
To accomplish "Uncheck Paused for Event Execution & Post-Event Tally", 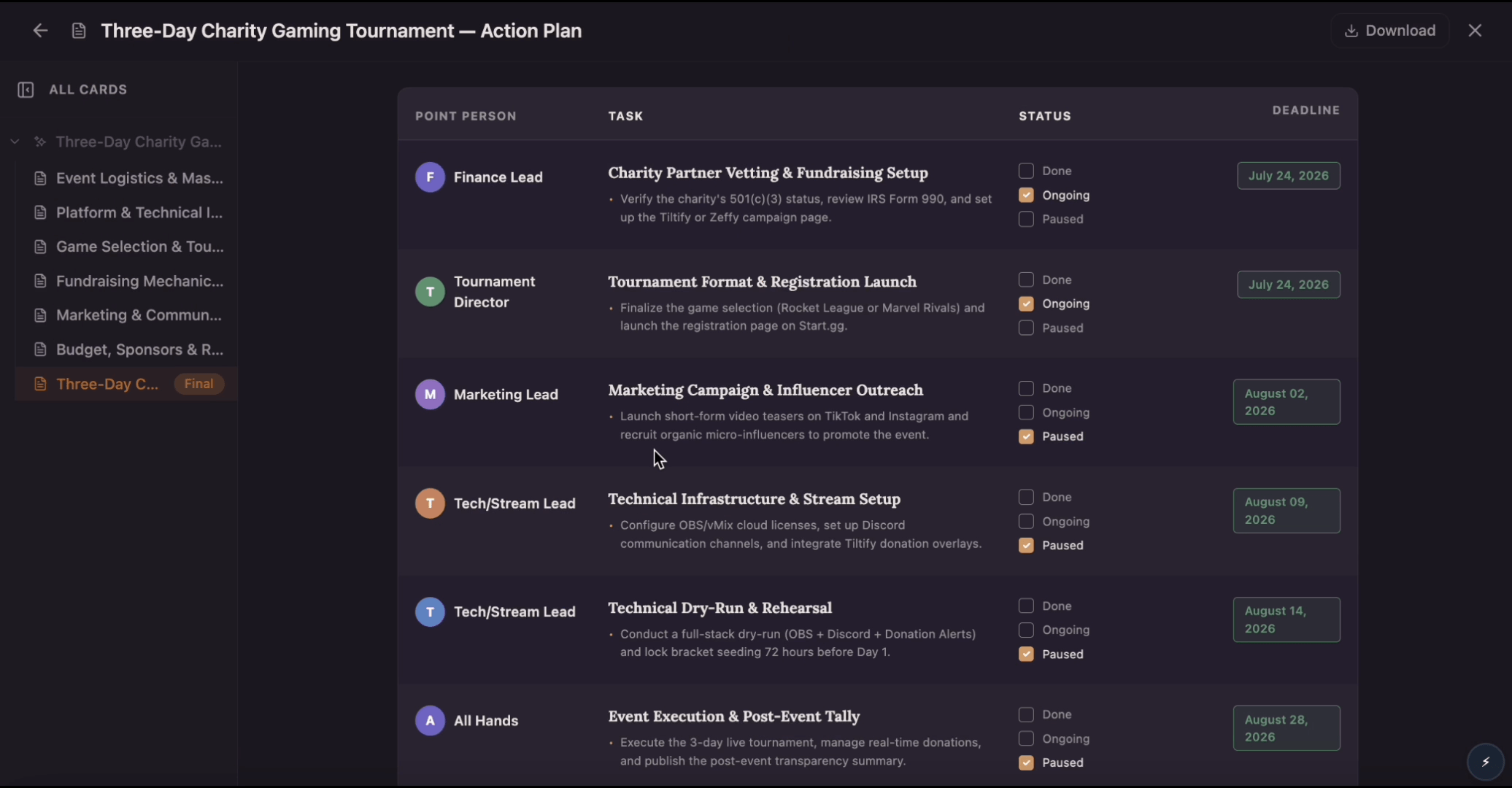I will click(1026, 762).
